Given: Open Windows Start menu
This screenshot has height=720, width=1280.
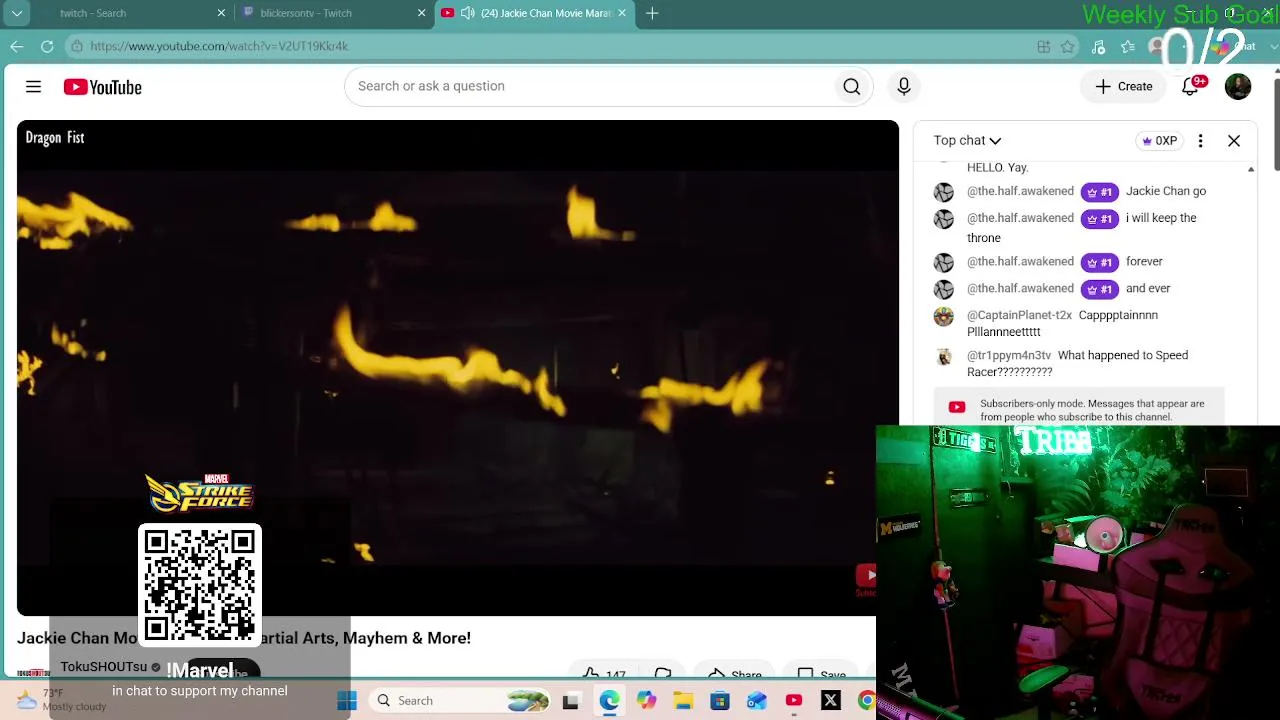Looking at the screenshot, I should tap(347, 701).
